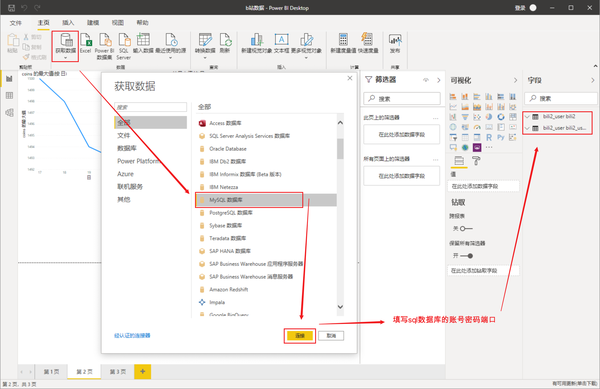Screen dimensions: 600x389
Task: Collapse the 可视化 pane chevron
Action: tap(515, 80)
